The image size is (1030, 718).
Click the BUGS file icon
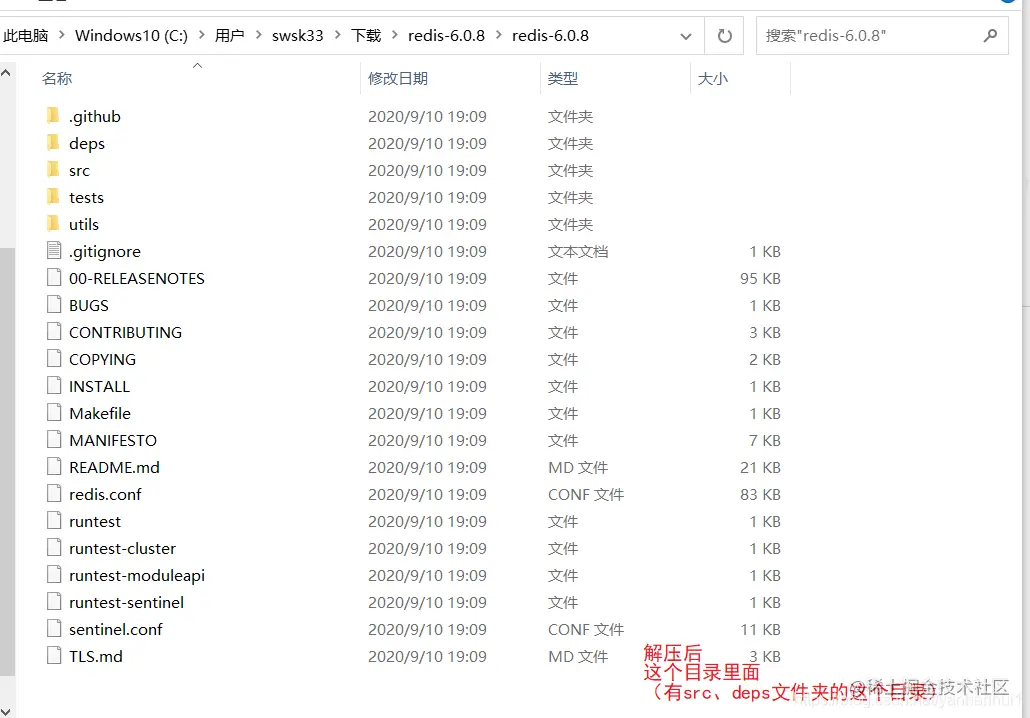coord(54,304)
